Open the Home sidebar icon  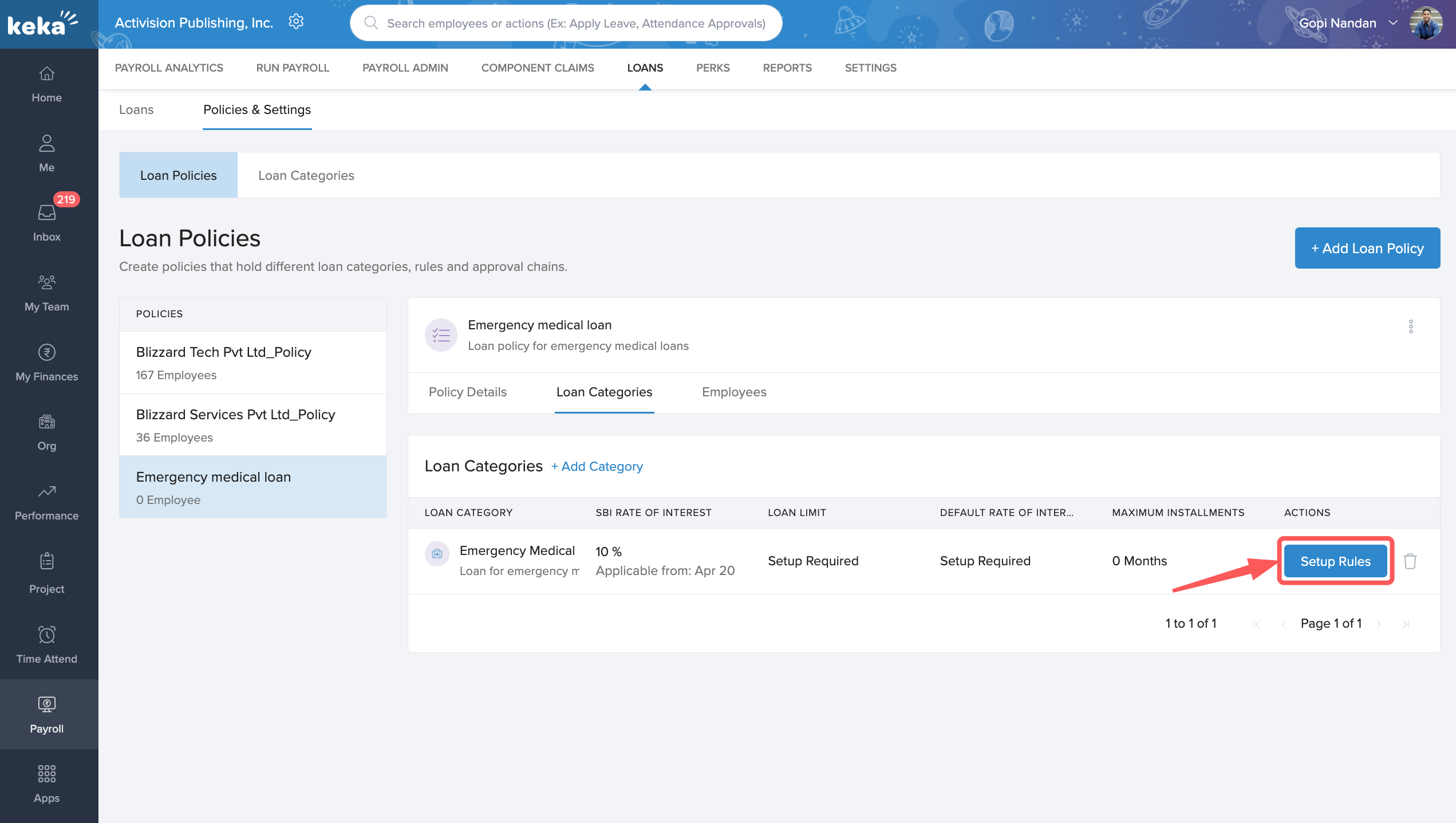pyautogui.click(x=46, y=84)
